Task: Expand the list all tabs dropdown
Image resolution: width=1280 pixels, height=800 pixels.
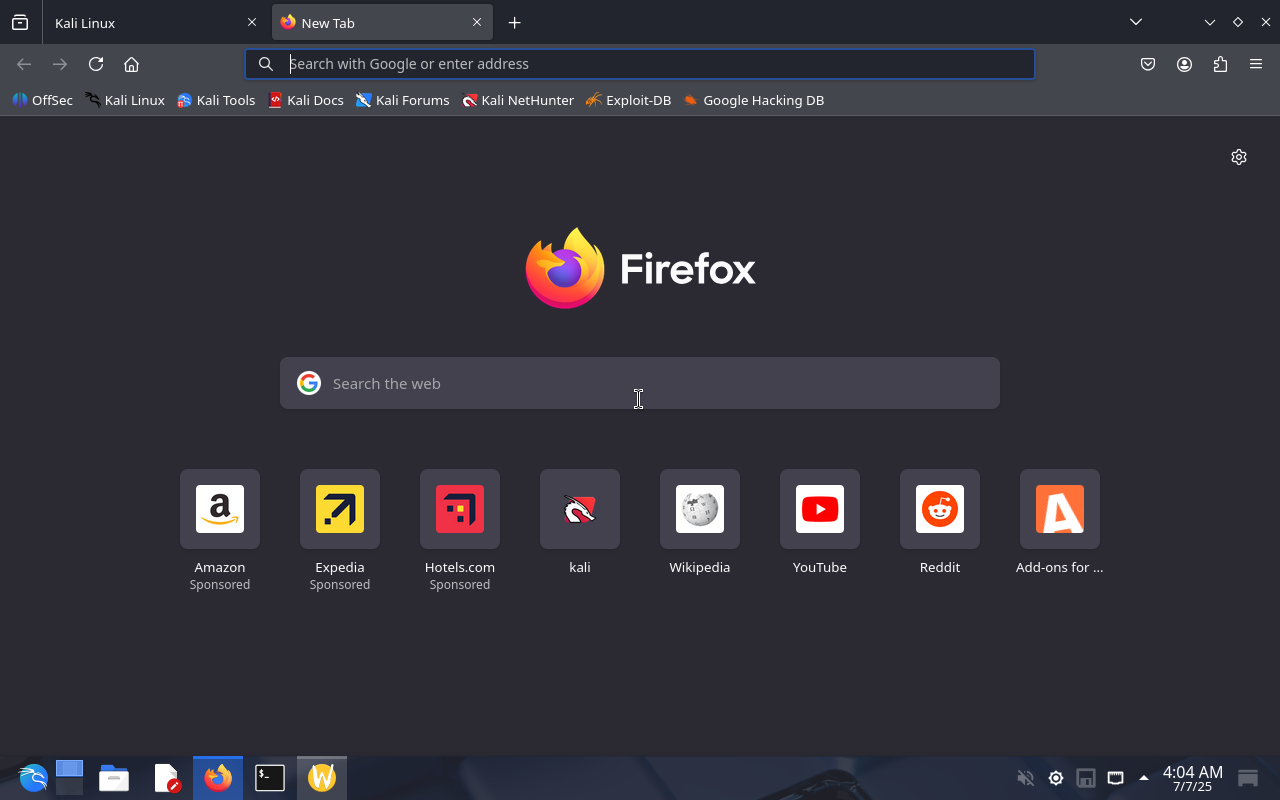Action: 1136,22
